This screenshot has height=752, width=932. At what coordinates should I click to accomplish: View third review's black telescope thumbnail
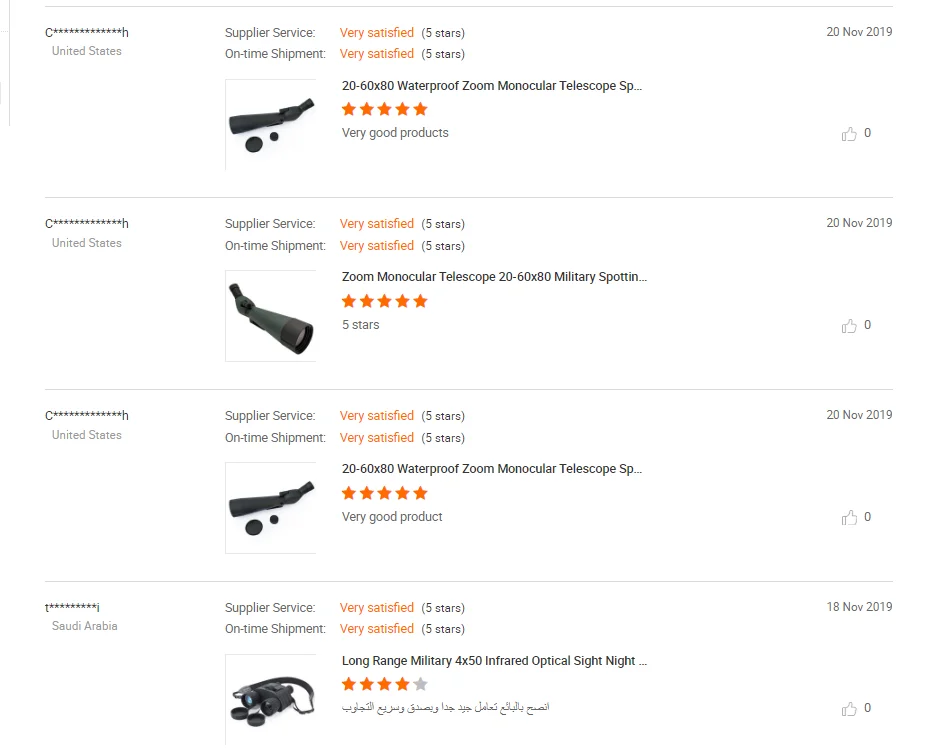[x=271, y=508]
